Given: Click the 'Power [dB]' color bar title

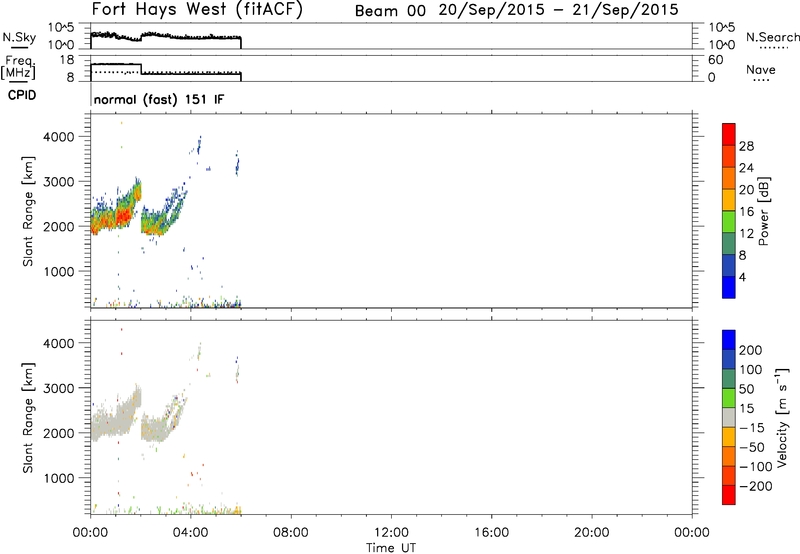Looking at the screenshot, I should (x=763, y=211).
